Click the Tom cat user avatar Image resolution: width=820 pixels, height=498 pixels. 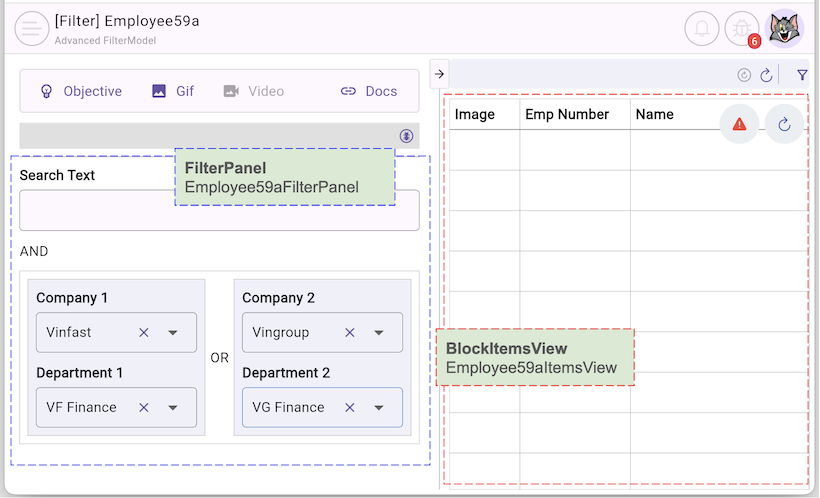click(784, 29)
